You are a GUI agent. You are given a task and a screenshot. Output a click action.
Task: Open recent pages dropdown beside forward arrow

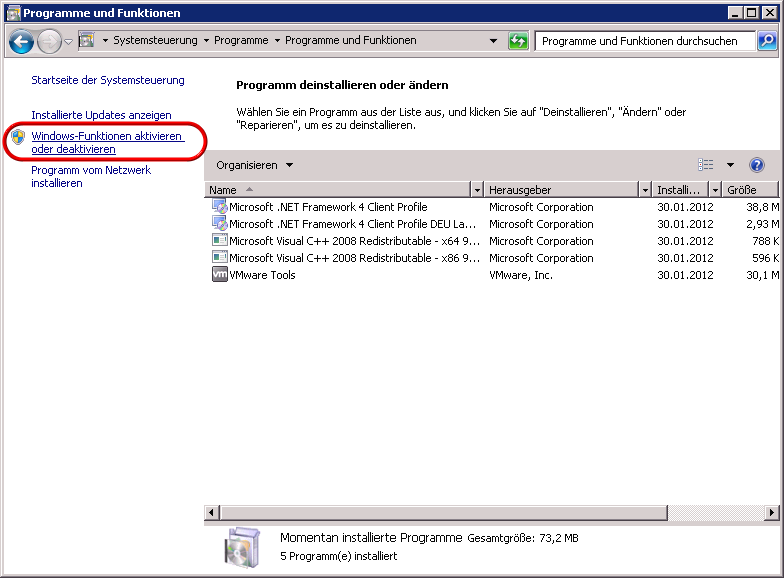point(68,42)
